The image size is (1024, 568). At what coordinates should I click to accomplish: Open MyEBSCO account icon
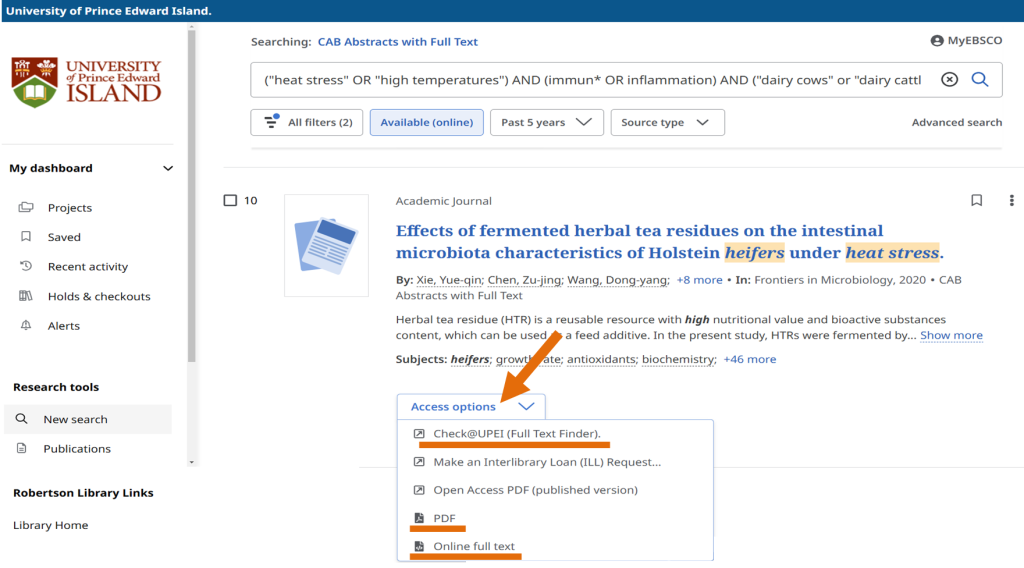tap(937, 41)
